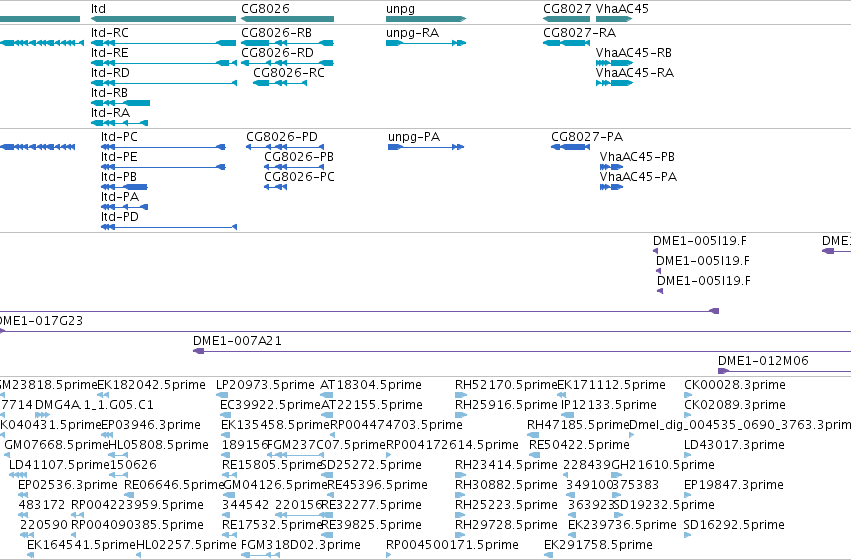Screen dimensions: 851x560
Task: Click EST RH23414.5prime
Action: (x=506, y=466)
